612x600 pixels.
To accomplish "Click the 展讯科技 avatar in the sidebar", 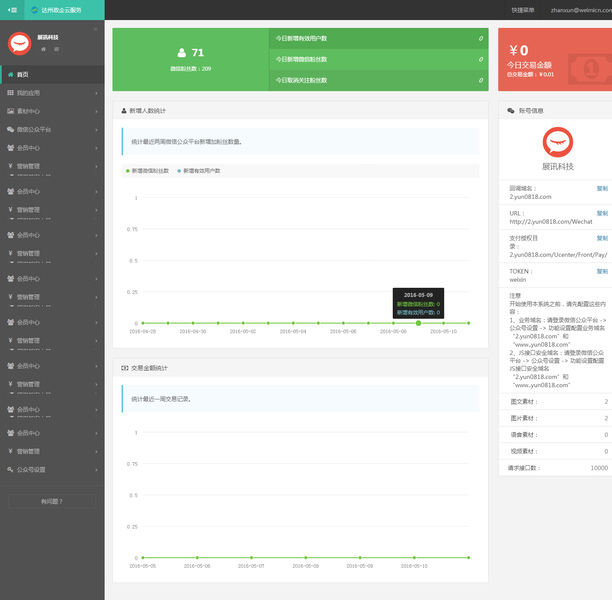I will [x=20, y=43].
